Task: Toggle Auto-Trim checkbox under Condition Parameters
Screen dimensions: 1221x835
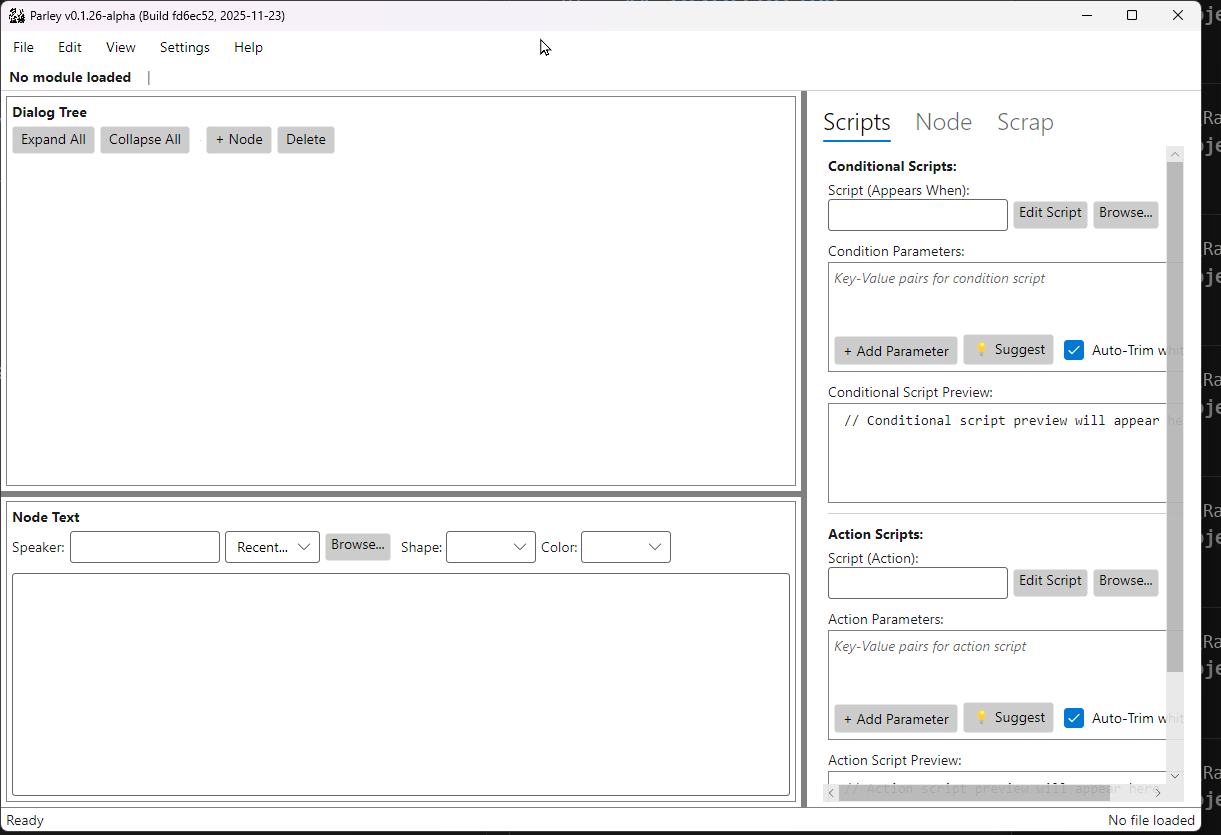Action: [1074, 350]
